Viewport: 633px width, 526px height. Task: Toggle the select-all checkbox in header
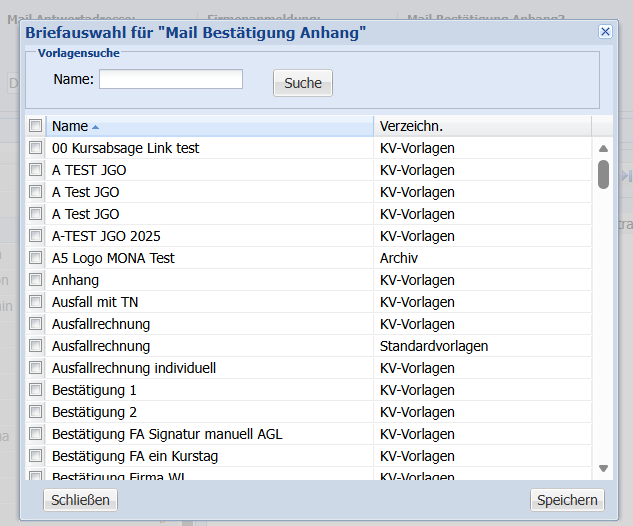(36, 126)
